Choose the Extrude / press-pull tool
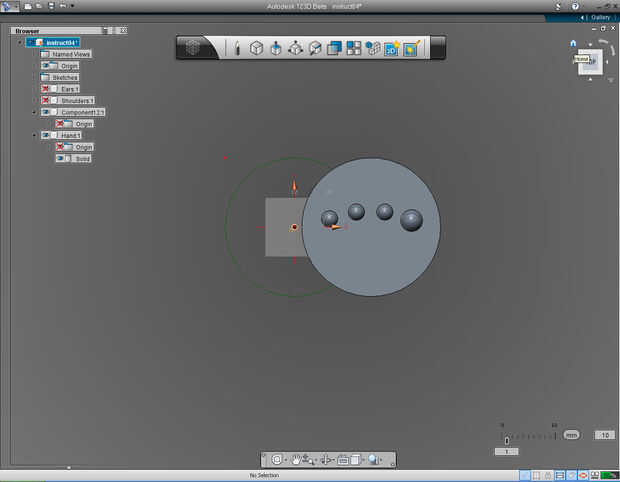 (x=276, y=49)
